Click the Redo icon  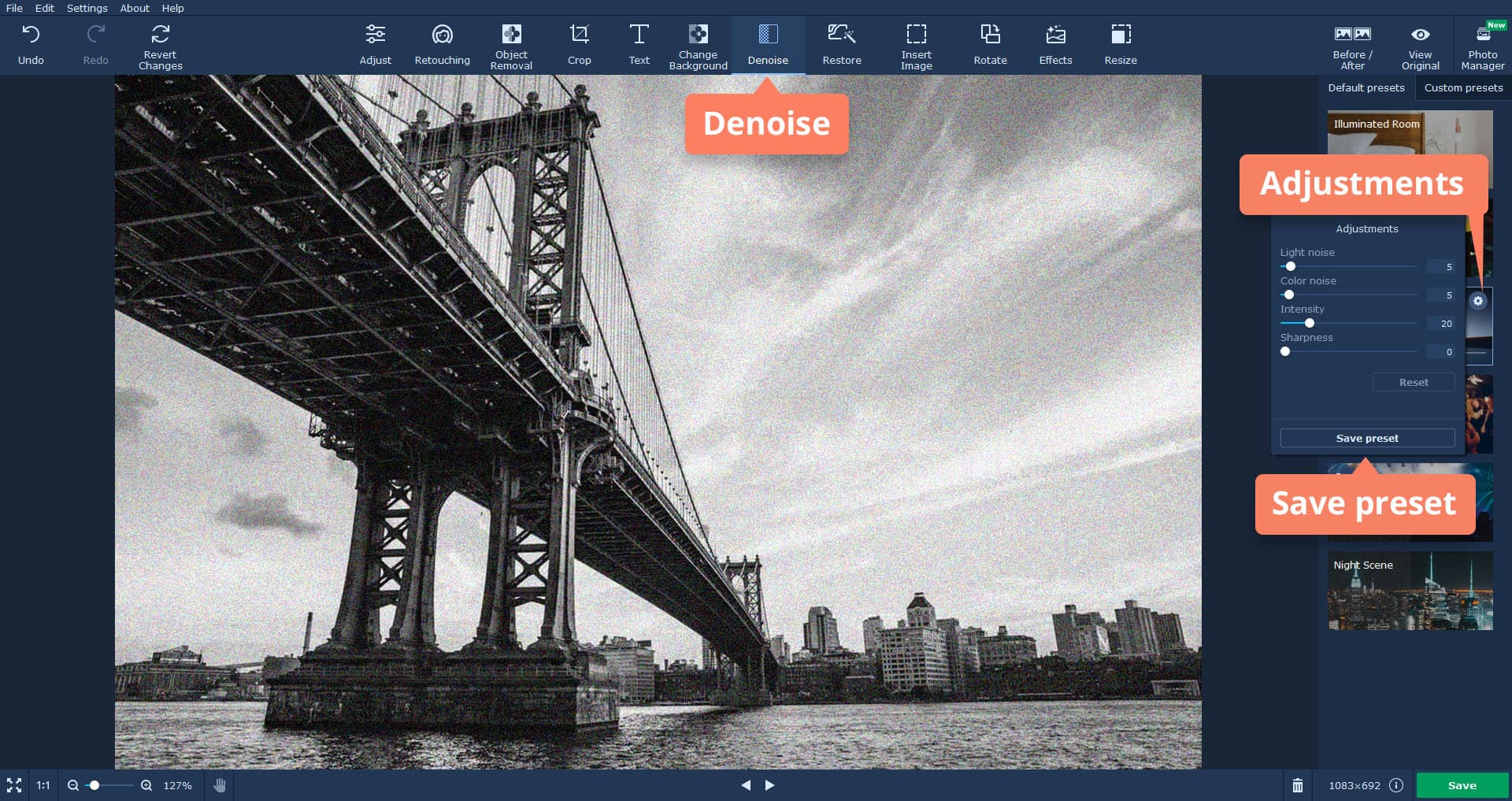96,34
